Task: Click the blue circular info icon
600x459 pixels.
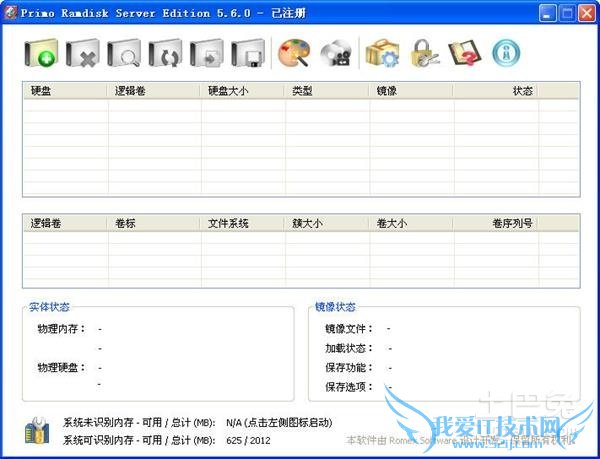Action: pos(506,53)
